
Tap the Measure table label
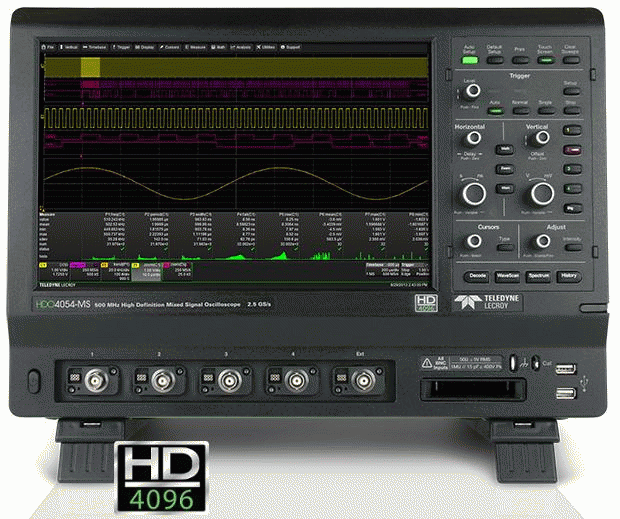(47, 215)
